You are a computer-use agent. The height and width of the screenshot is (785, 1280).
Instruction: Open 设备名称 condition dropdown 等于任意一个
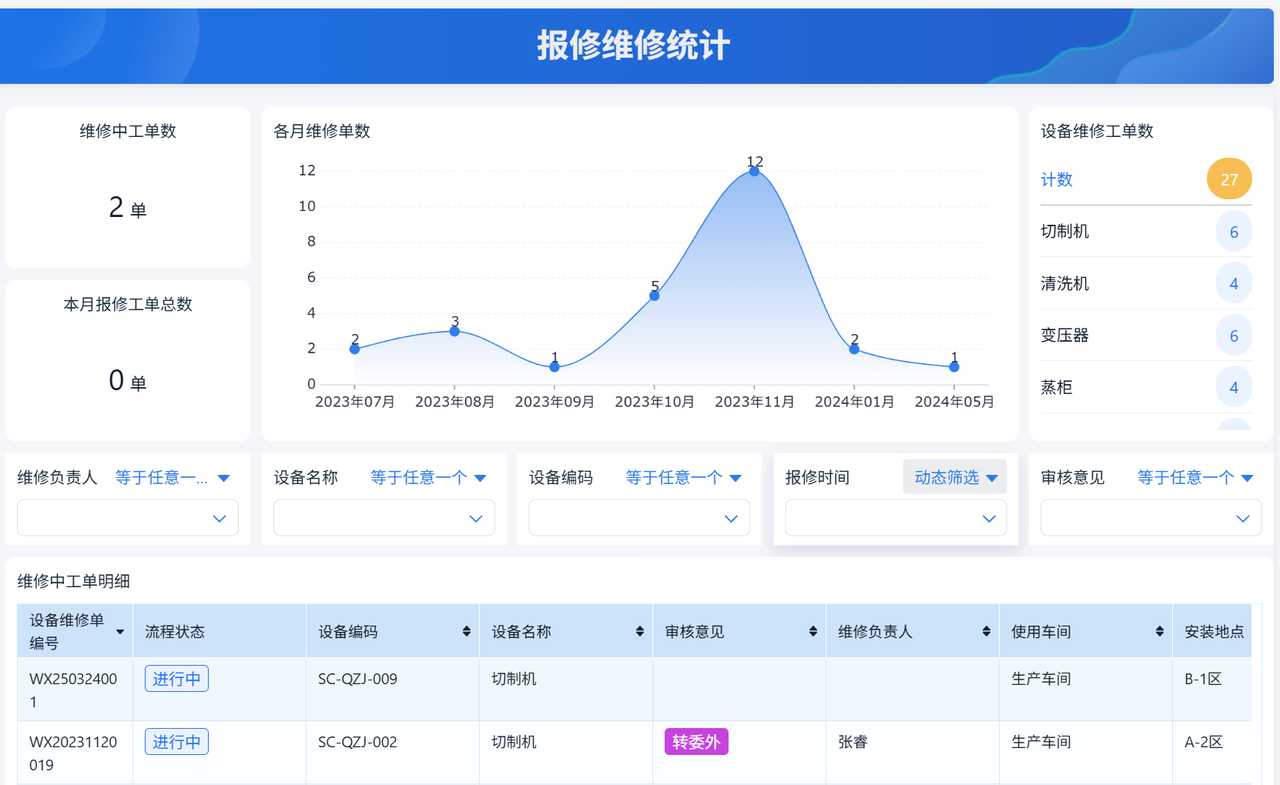(x=428, y=478)
